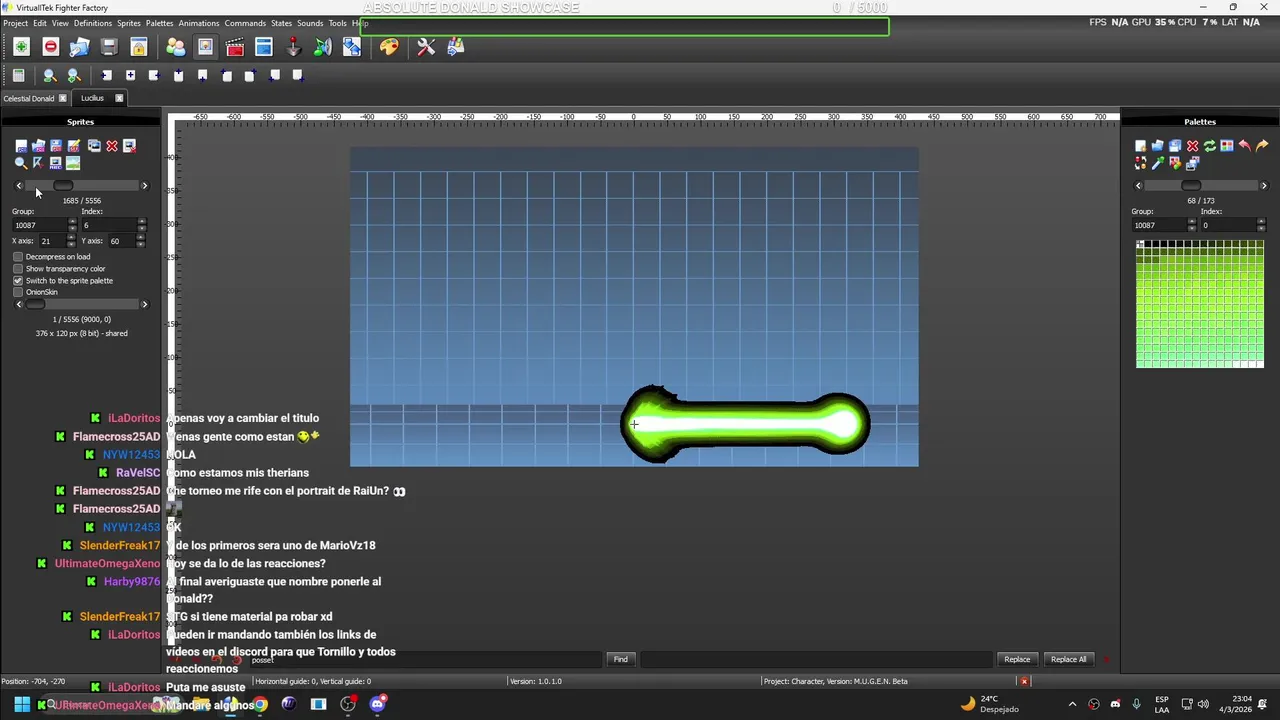Click the sprite Group input field
The width and height of the screenshot is (1280, 720).
(39, 226)
